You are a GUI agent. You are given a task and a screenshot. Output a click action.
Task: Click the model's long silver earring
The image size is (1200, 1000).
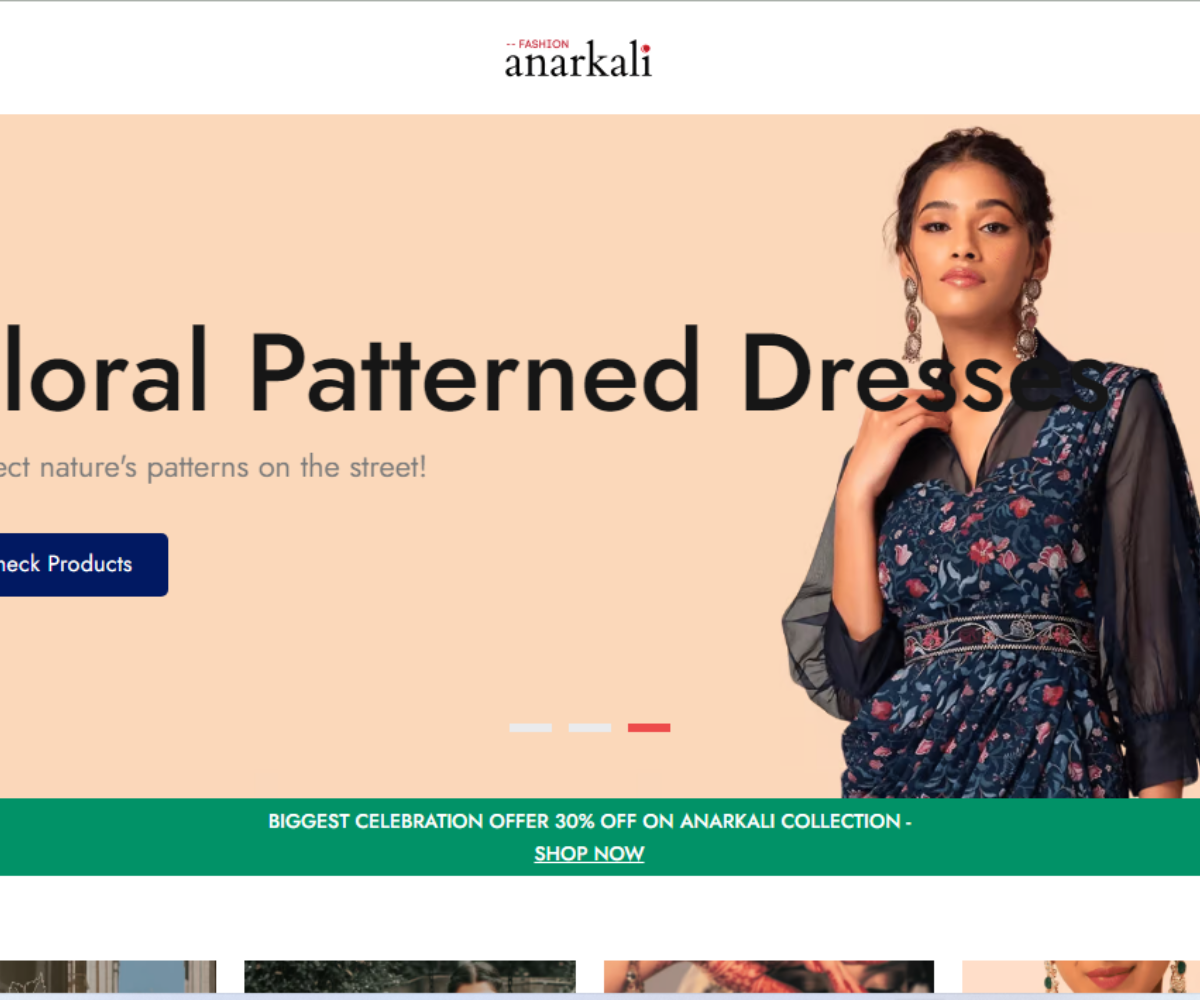1027,318
